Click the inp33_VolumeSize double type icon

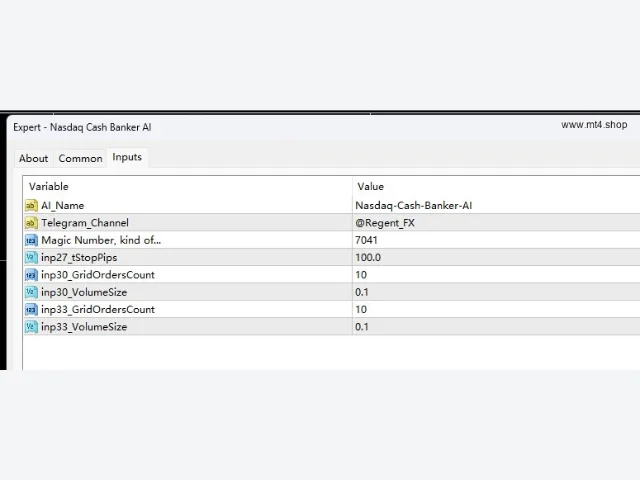[31, 327]
